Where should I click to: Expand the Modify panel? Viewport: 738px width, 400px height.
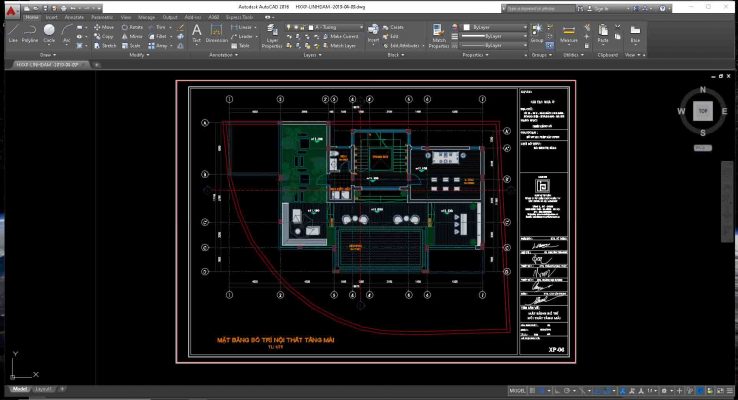139,55
